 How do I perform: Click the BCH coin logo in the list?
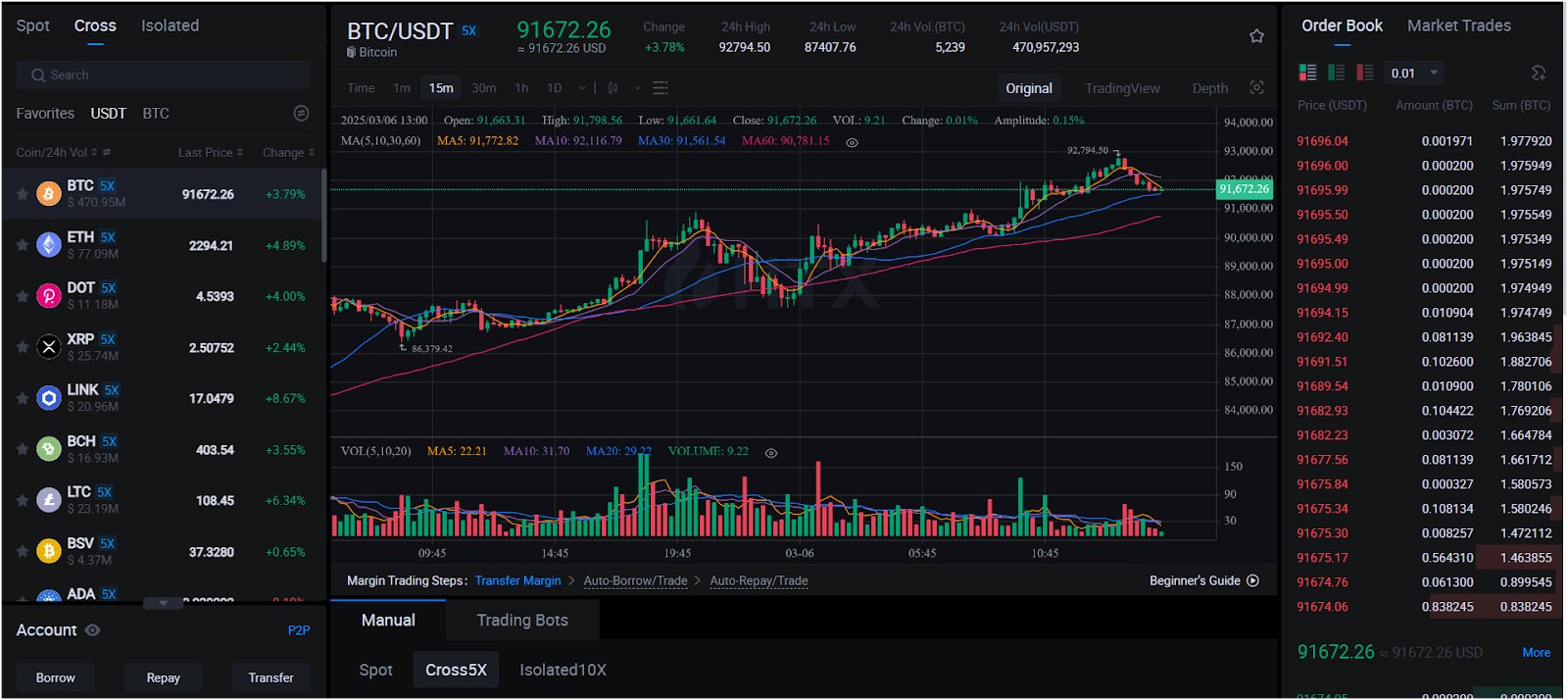pos(49,448)
